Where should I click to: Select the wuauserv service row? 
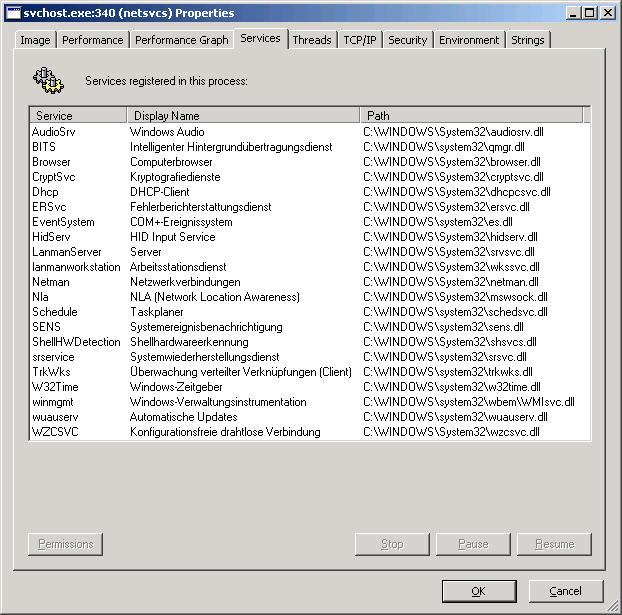coord(309,417)
